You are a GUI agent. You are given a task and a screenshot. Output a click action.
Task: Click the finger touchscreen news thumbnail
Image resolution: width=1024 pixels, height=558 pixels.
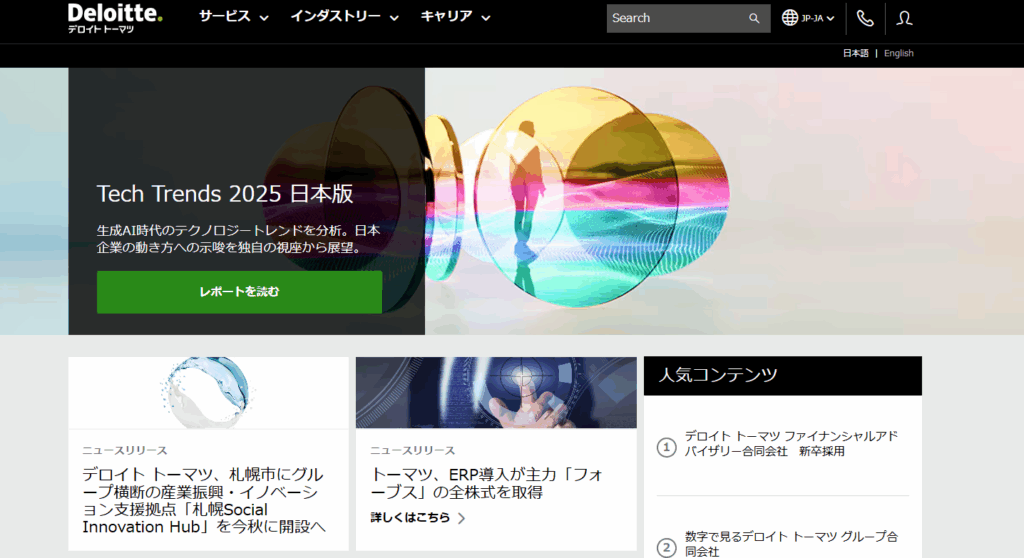(x=496, y=393)
